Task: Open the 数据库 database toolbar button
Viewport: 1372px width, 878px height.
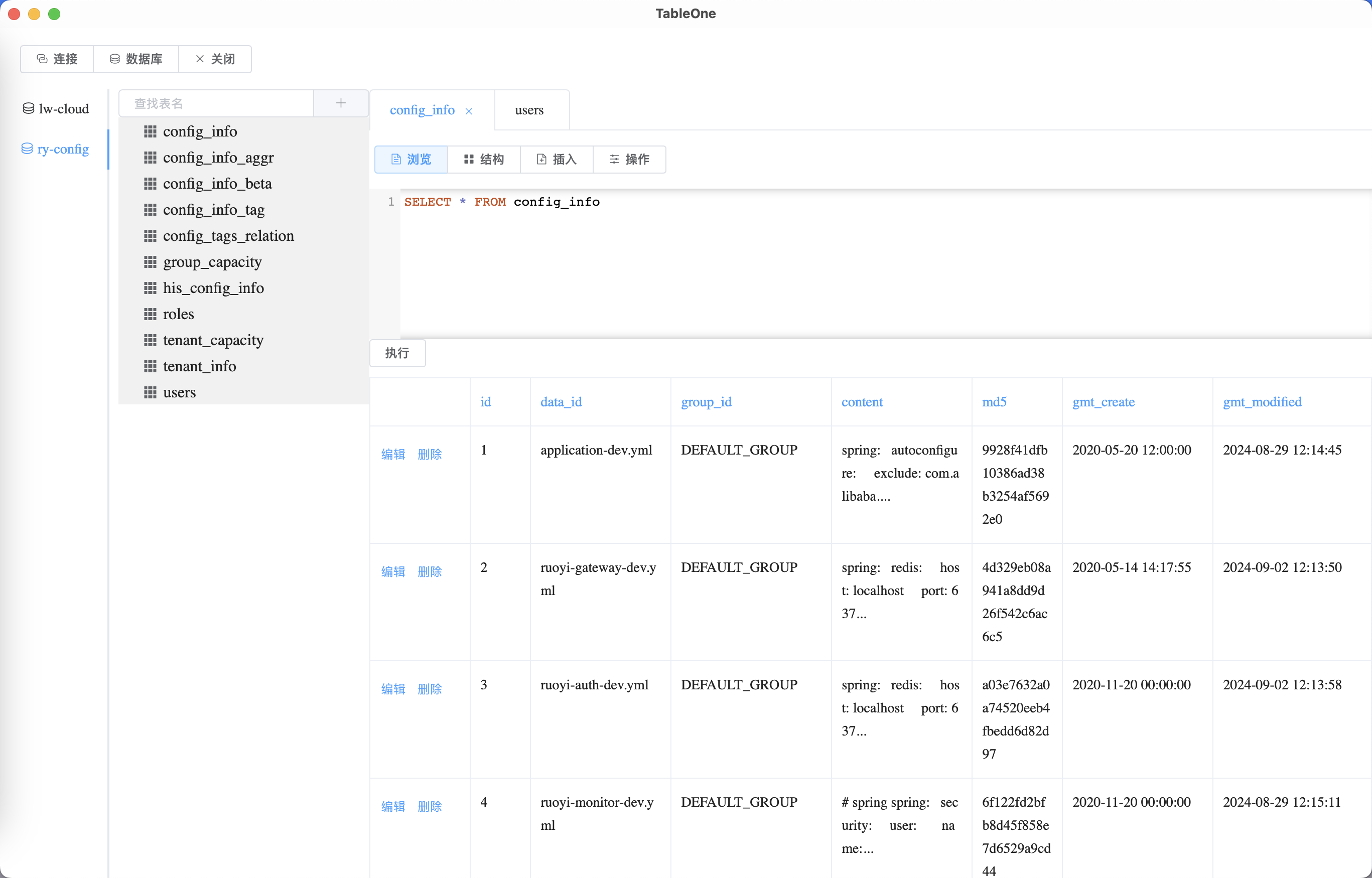Action: 135,59
